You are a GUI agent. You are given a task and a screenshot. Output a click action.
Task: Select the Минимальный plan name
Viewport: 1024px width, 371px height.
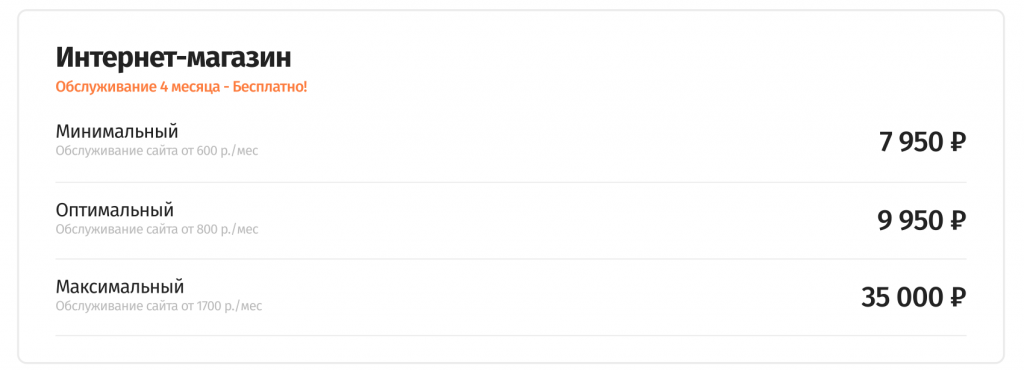click(x=117, y=131)
